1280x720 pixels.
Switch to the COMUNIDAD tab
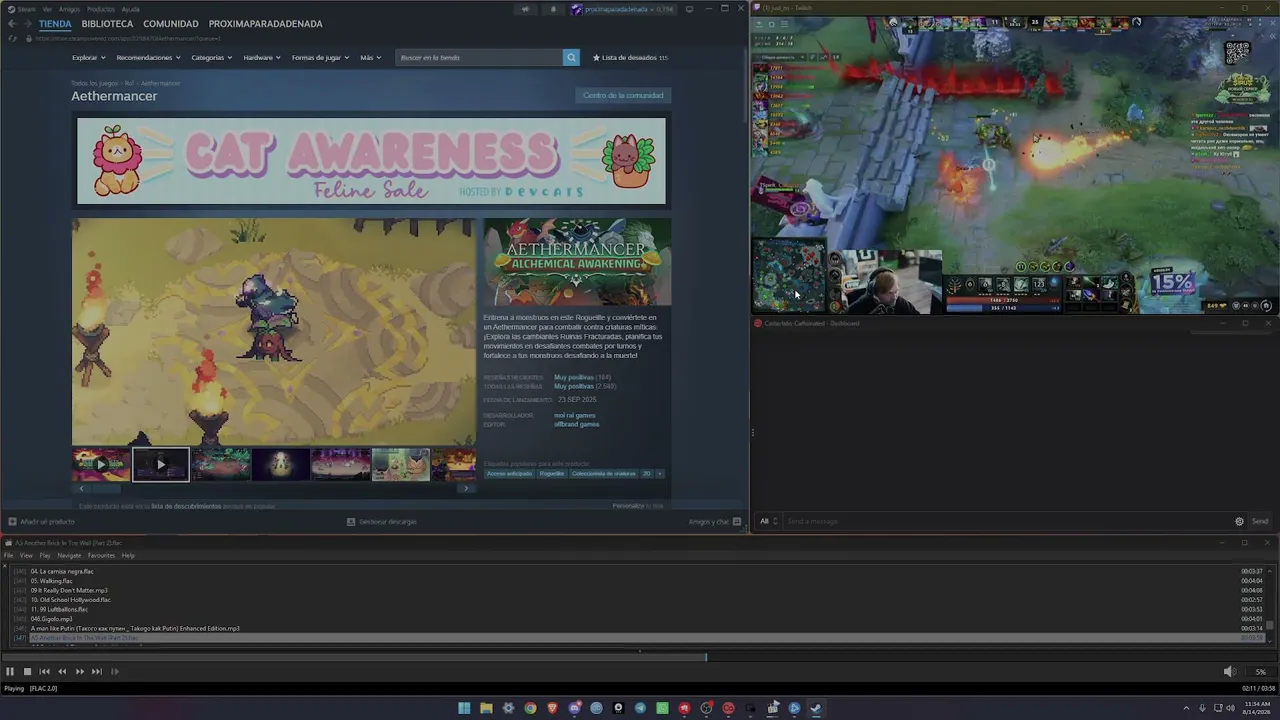[x=171, y=23]
